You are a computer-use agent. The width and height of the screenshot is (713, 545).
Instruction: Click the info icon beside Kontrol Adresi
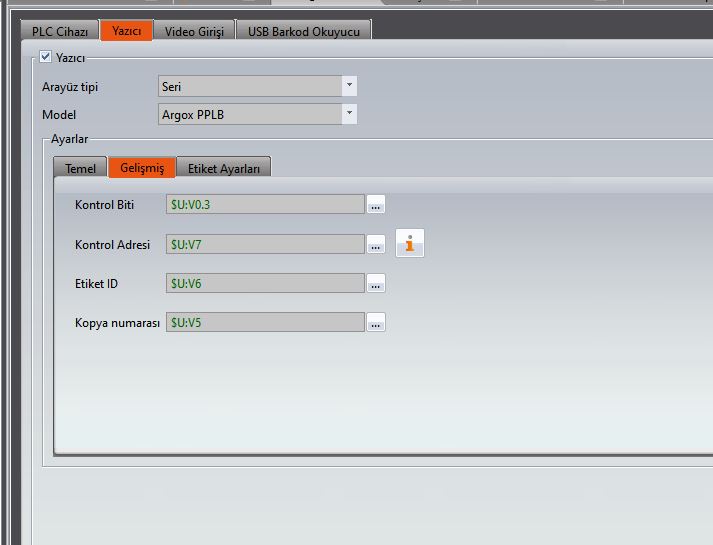(410, 243)
